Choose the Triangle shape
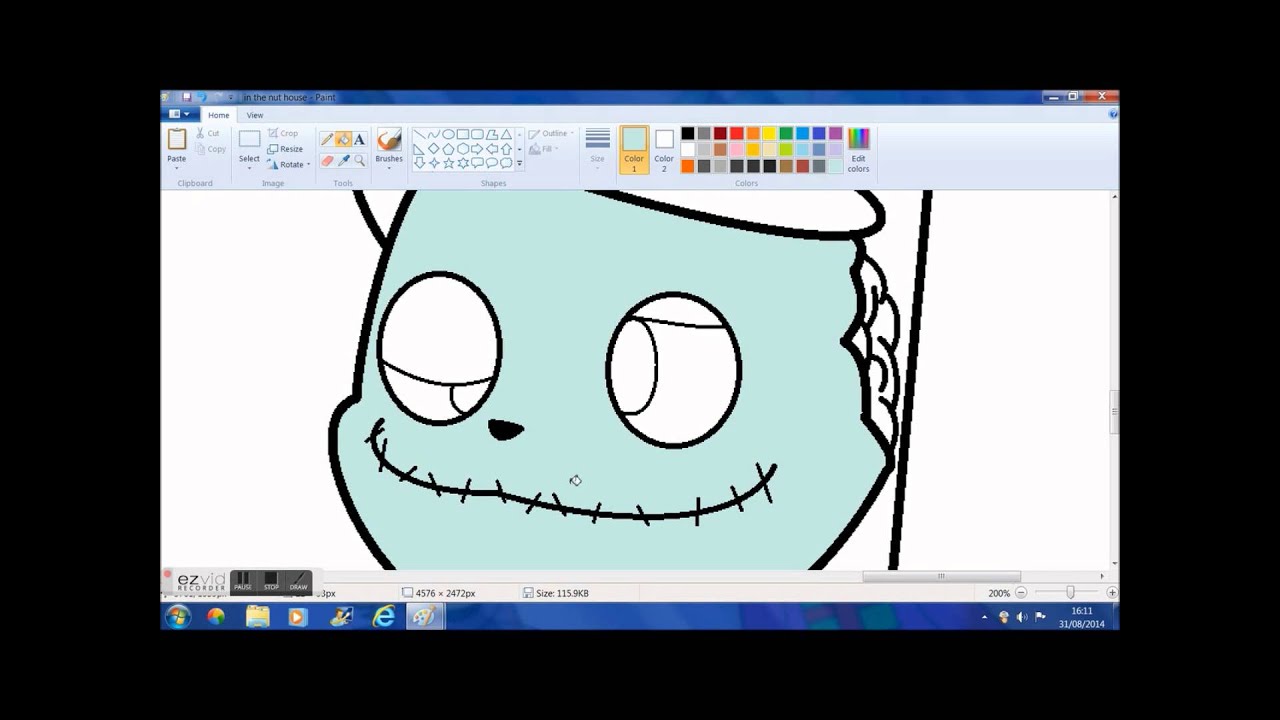The width and height of the screenshot is (1280, 720). [506, 134]
